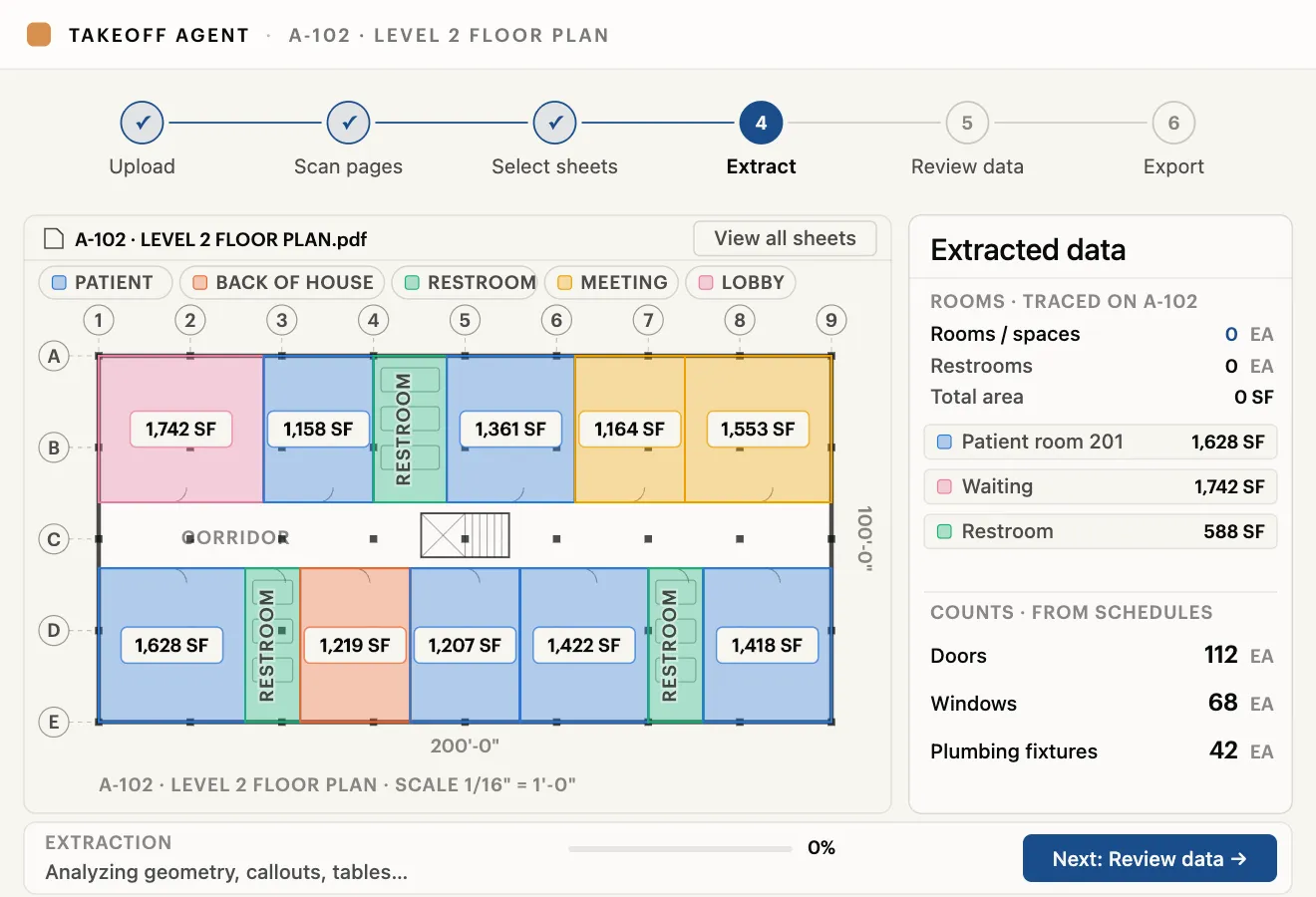1316x897 pixels.
Task: Click grid bubble E
Action: 54,722
